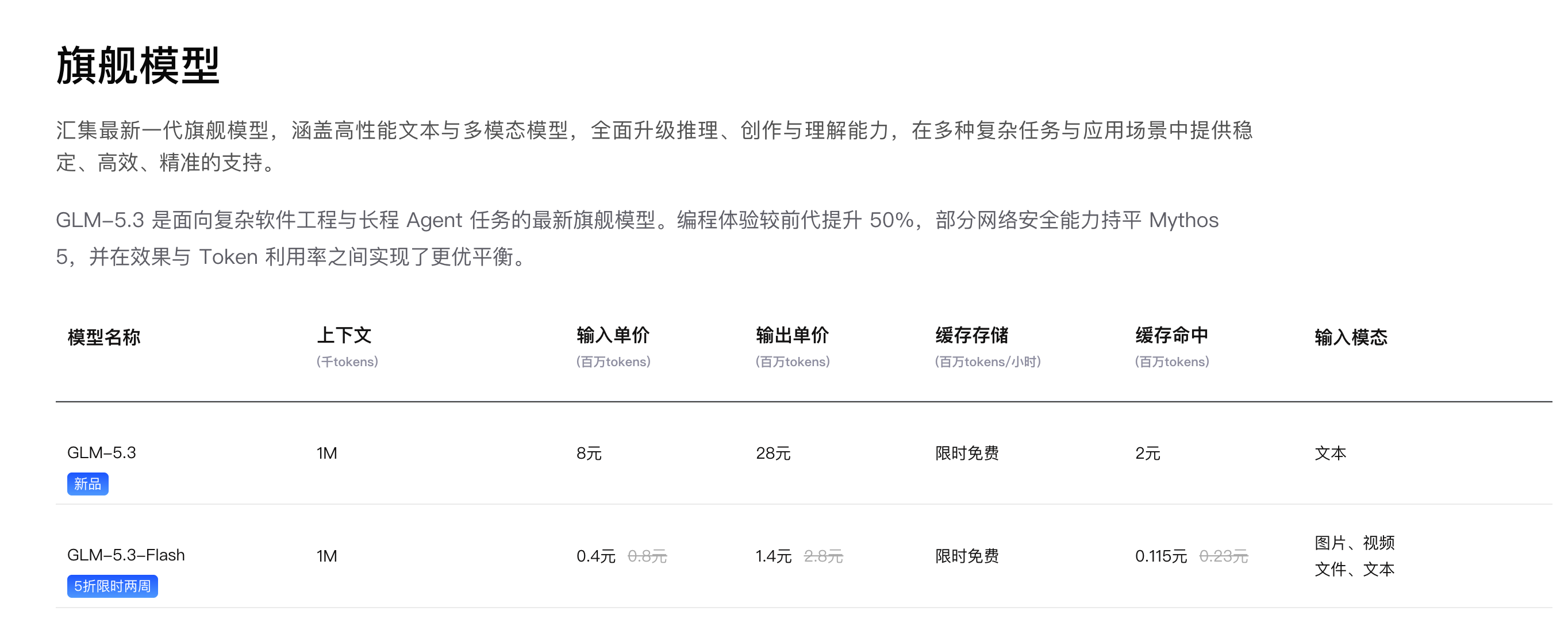Click the 5折限时两周 promotion badge
Screen dimensions: 1568x630
point(113,586)
